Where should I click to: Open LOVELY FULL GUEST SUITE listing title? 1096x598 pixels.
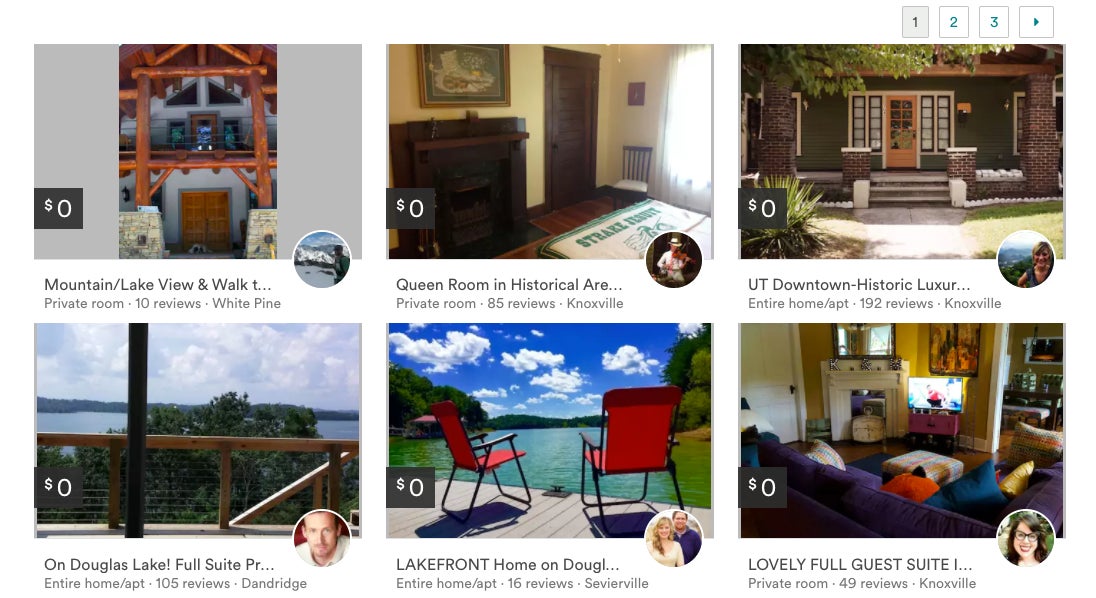coord(860,564)
